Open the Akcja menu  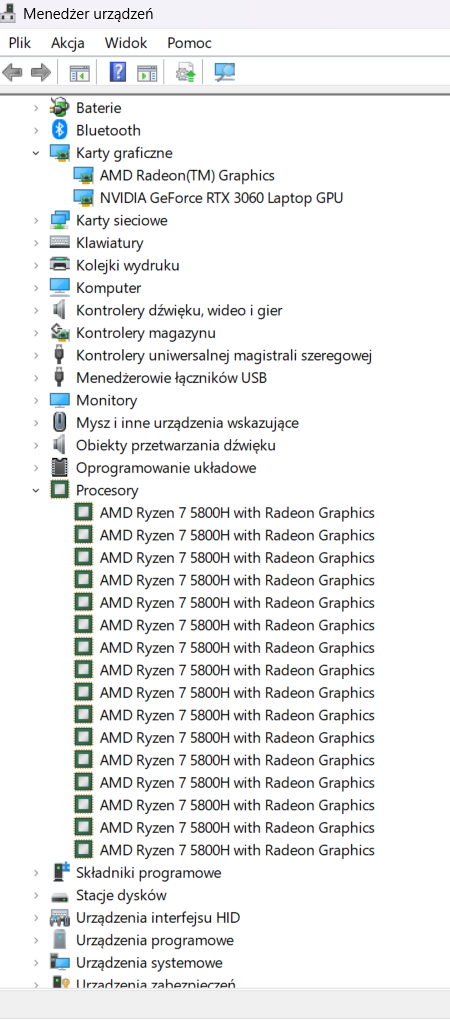tap(68, 43)
